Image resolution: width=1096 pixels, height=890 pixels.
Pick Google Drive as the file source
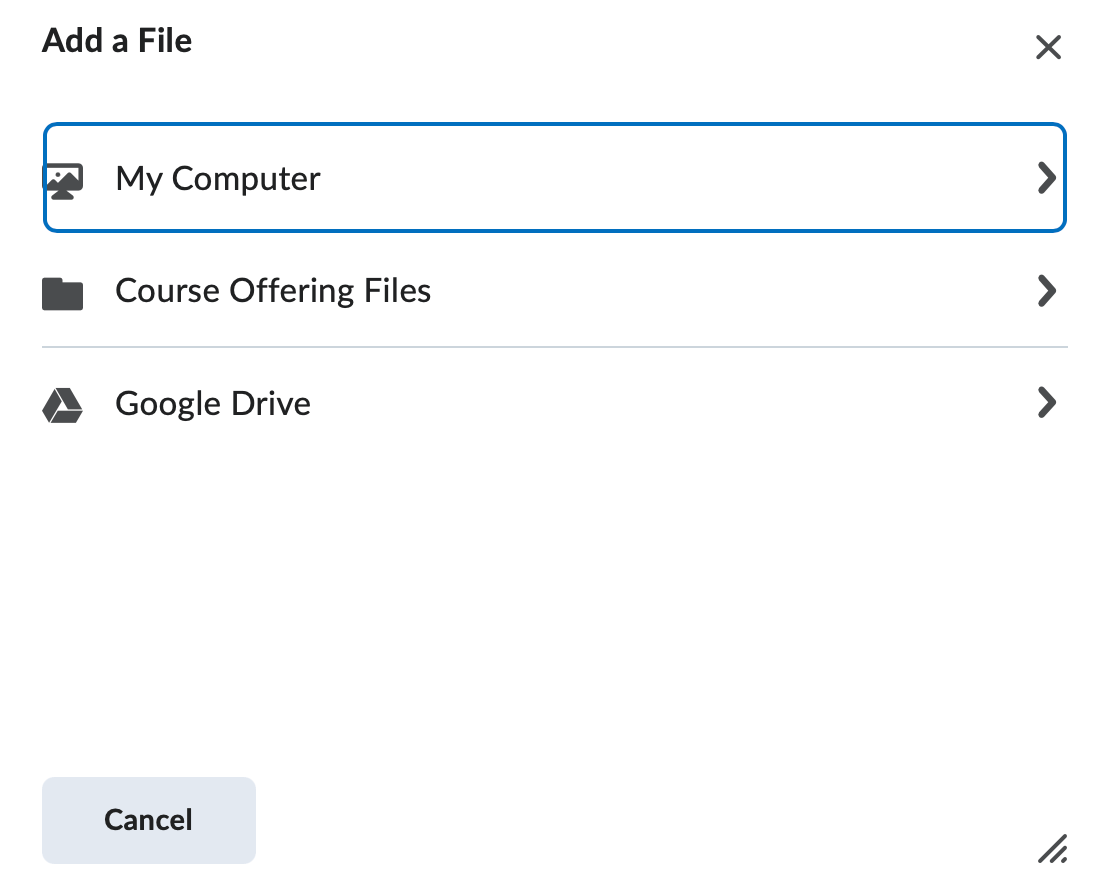point(555,403)
